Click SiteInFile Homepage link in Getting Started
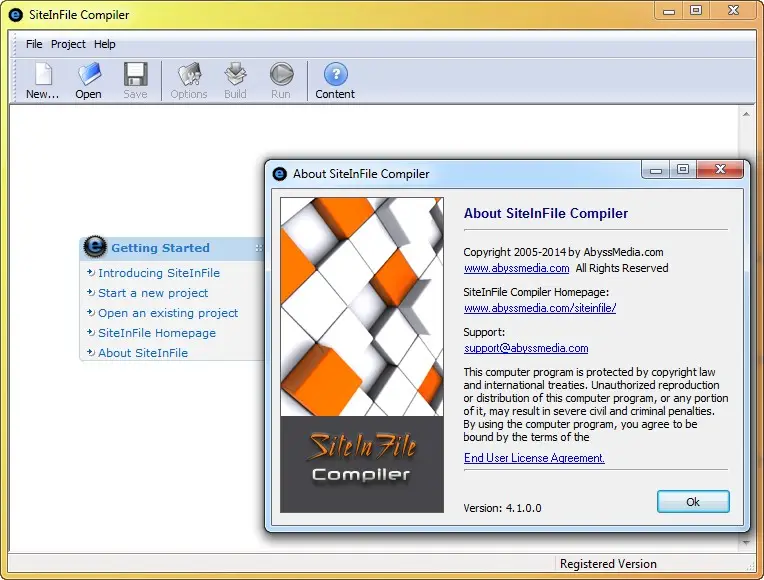The height and width of the screenshot is (580, 764). 157,333
